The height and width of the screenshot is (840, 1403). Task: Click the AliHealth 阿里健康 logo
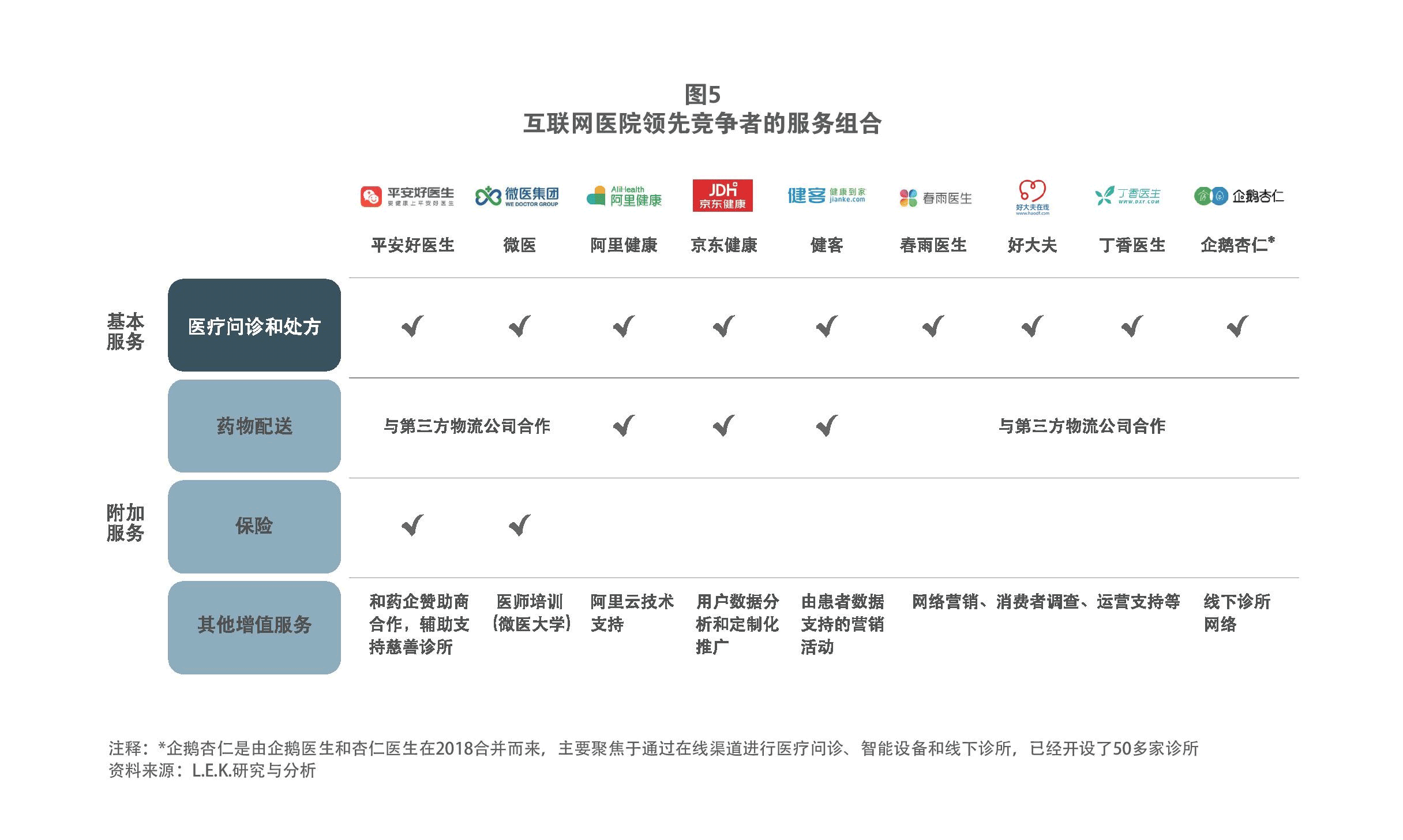coord(624,196)
